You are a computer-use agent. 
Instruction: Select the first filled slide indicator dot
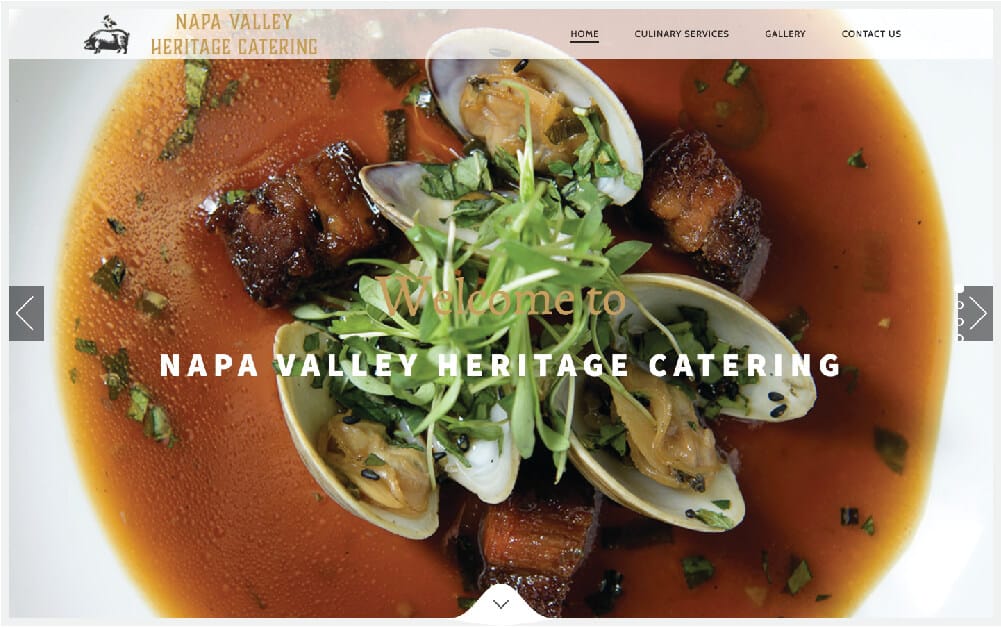point(960,289)
